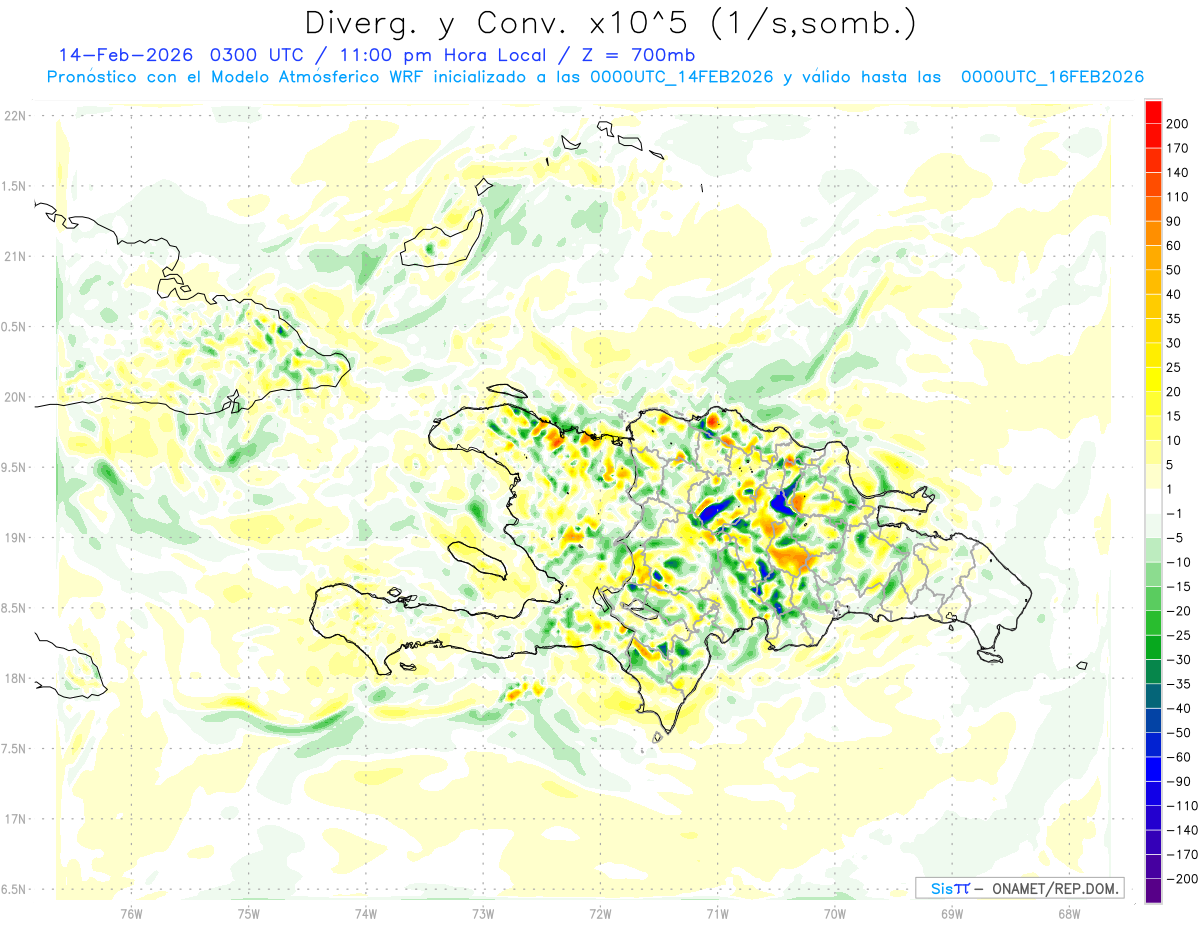
Task: Pick the blue swatch between -60 and -90
Action: [x=1153, y=769]
